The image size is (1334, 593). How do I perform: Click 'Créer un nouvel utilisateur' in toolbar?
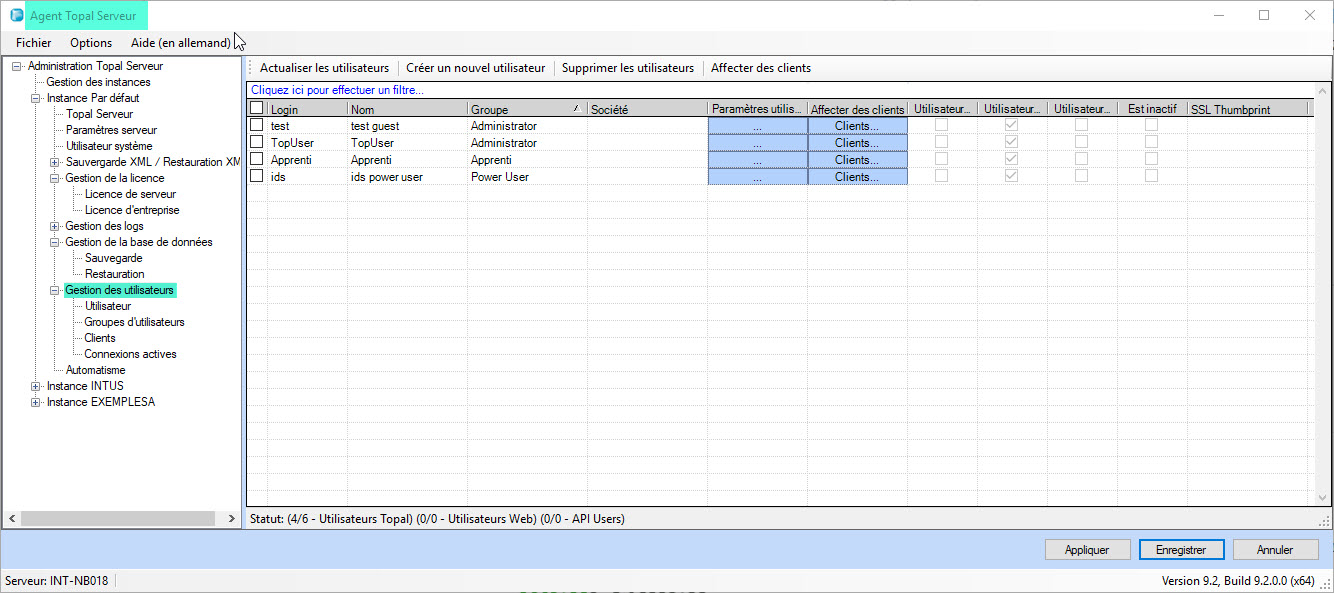tap(475, 68)
